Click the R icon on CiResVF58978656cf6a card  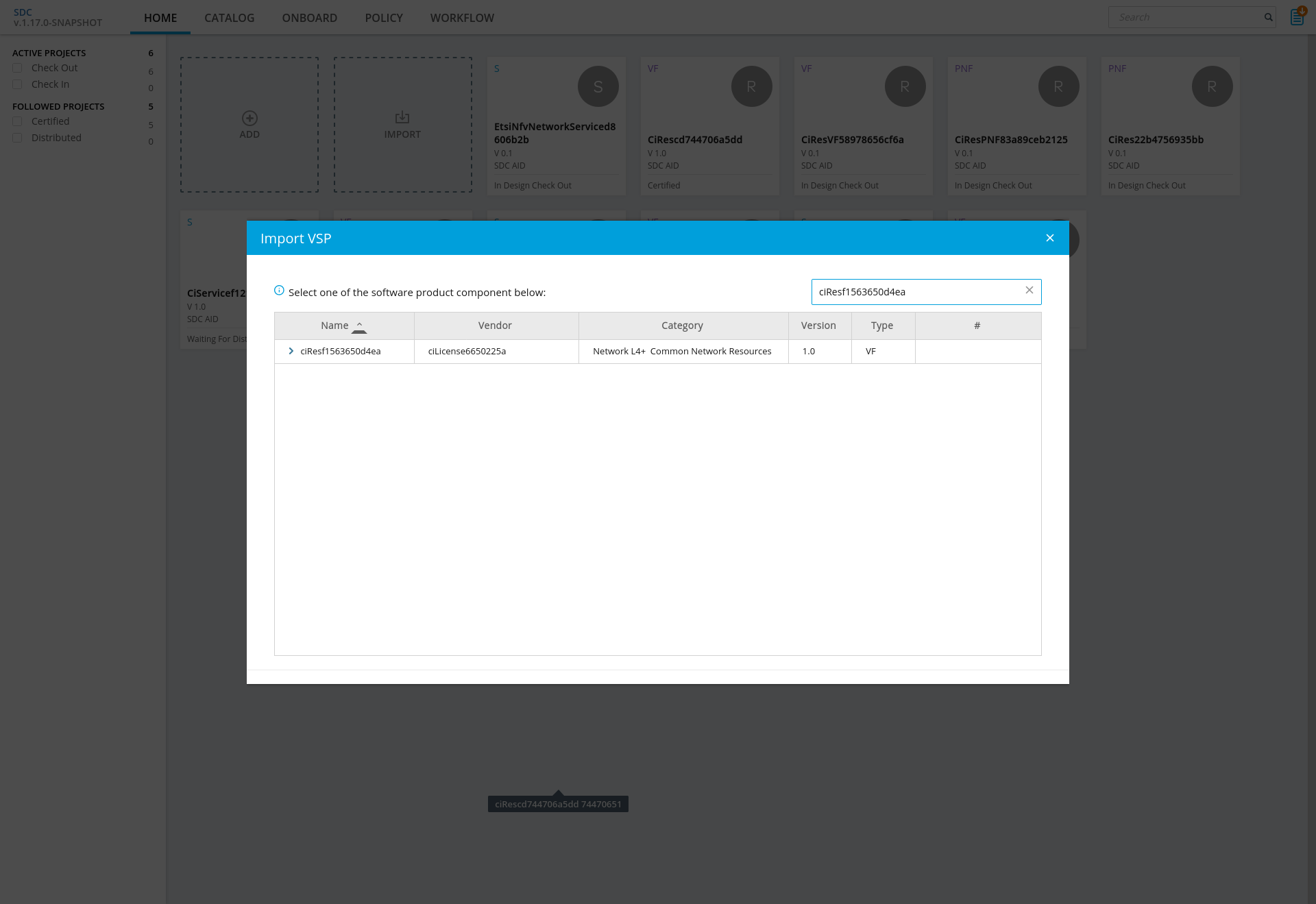click(x=905, y=86)
